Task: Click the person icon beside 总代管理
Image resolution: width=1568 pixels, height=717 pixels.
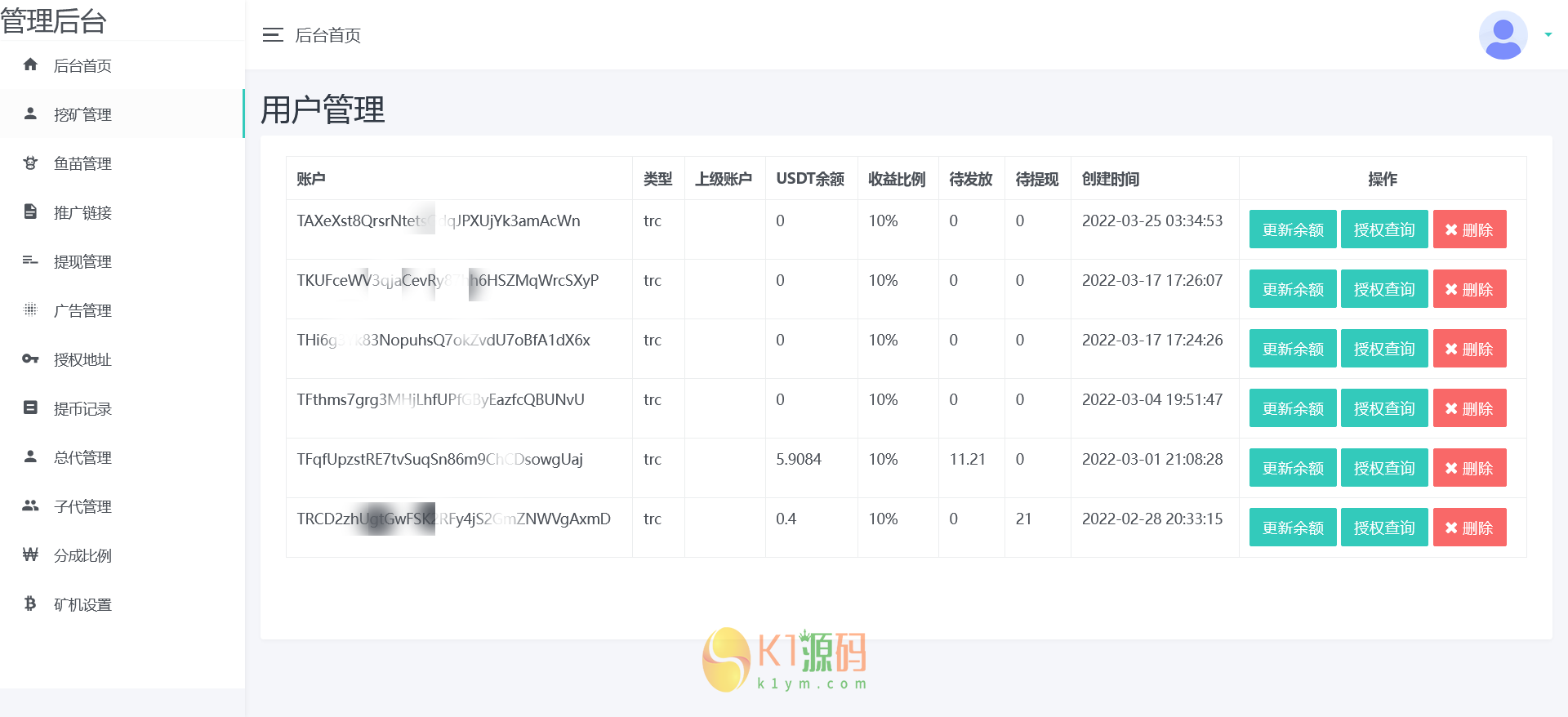Action: point(30,456)
